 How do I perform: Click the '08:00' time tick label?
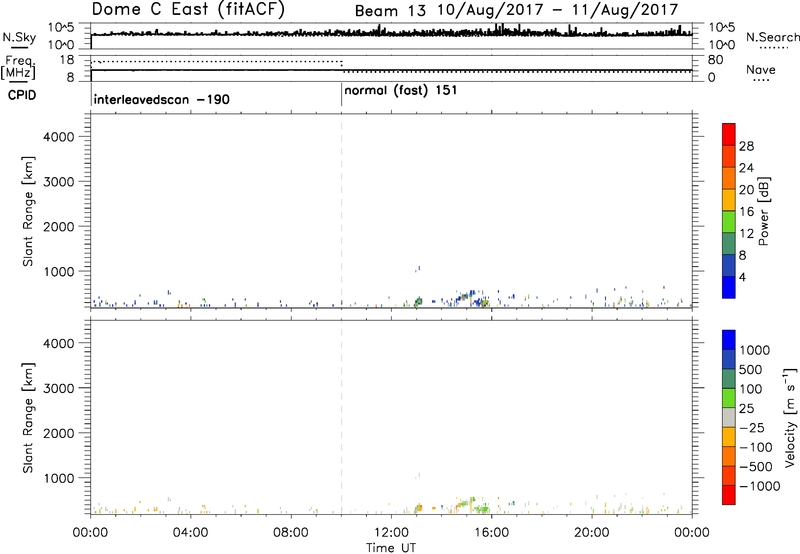[x=291, y=533]
